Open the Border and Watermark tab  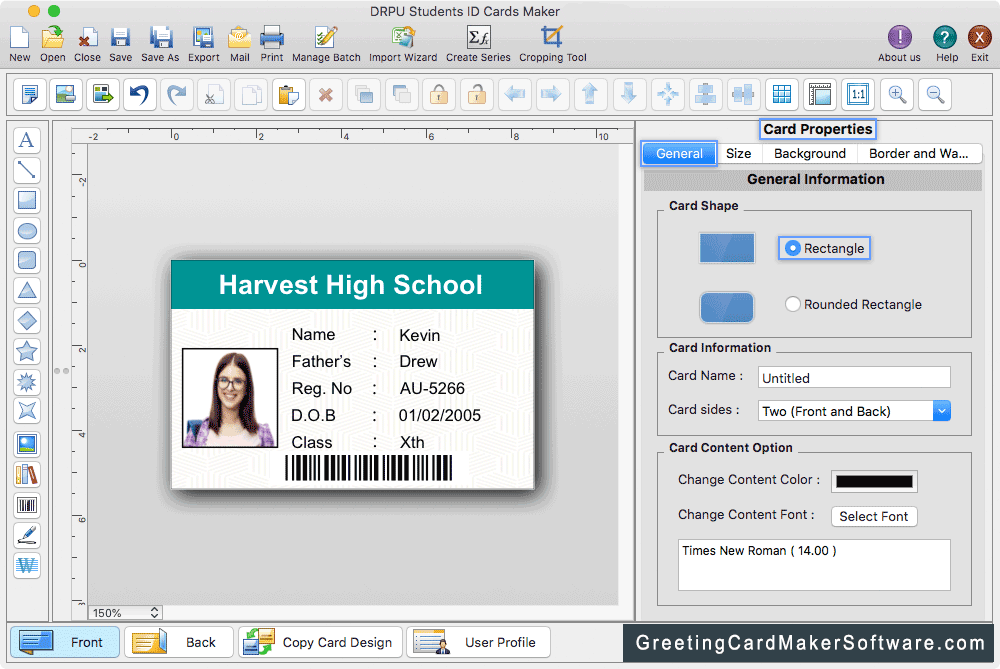pos(918,154)
